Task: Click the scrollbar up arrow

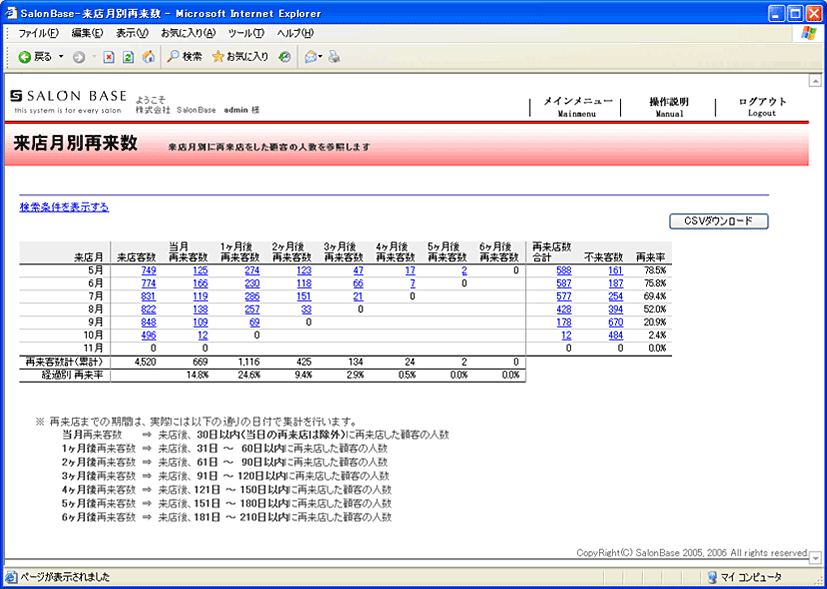Action: 815,81
